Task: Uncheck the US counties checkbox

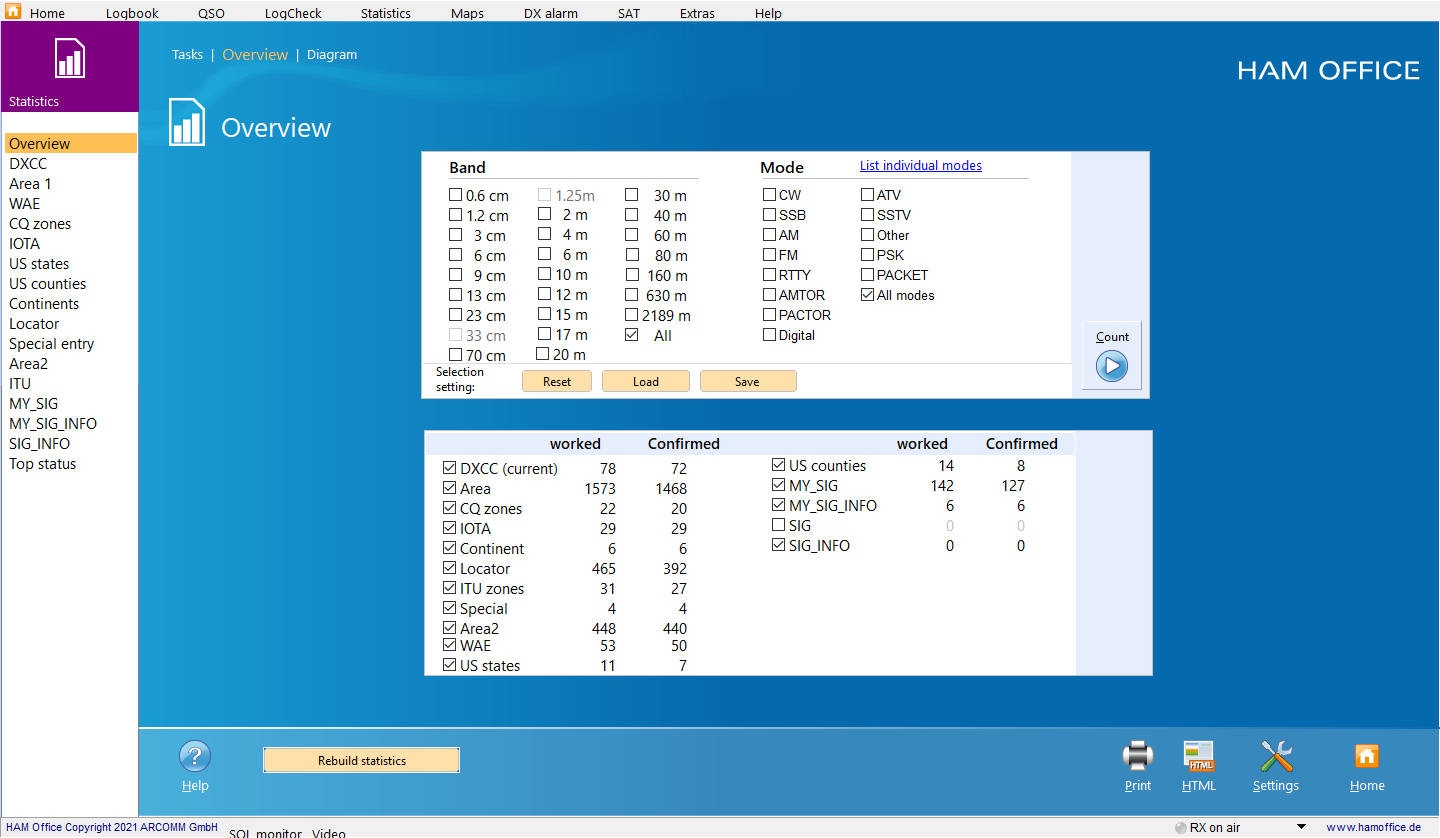Action: click(x=778, y=465)
